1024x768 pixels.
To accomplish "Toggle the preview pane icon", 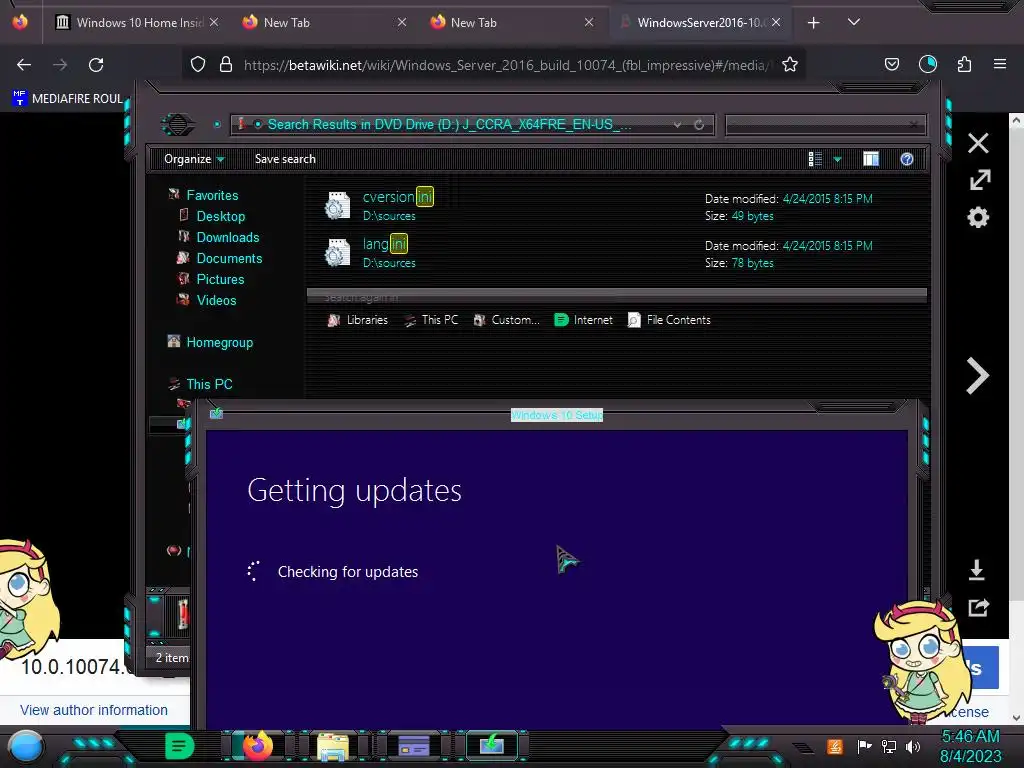I will point(871,159).
